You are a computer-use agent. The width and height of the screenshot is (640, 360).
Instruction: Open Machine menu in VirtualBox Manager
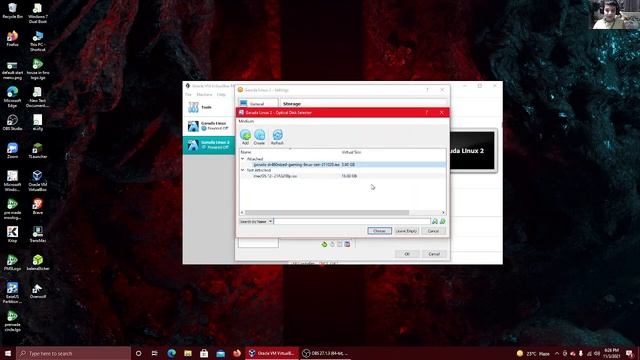click(204, 95)
